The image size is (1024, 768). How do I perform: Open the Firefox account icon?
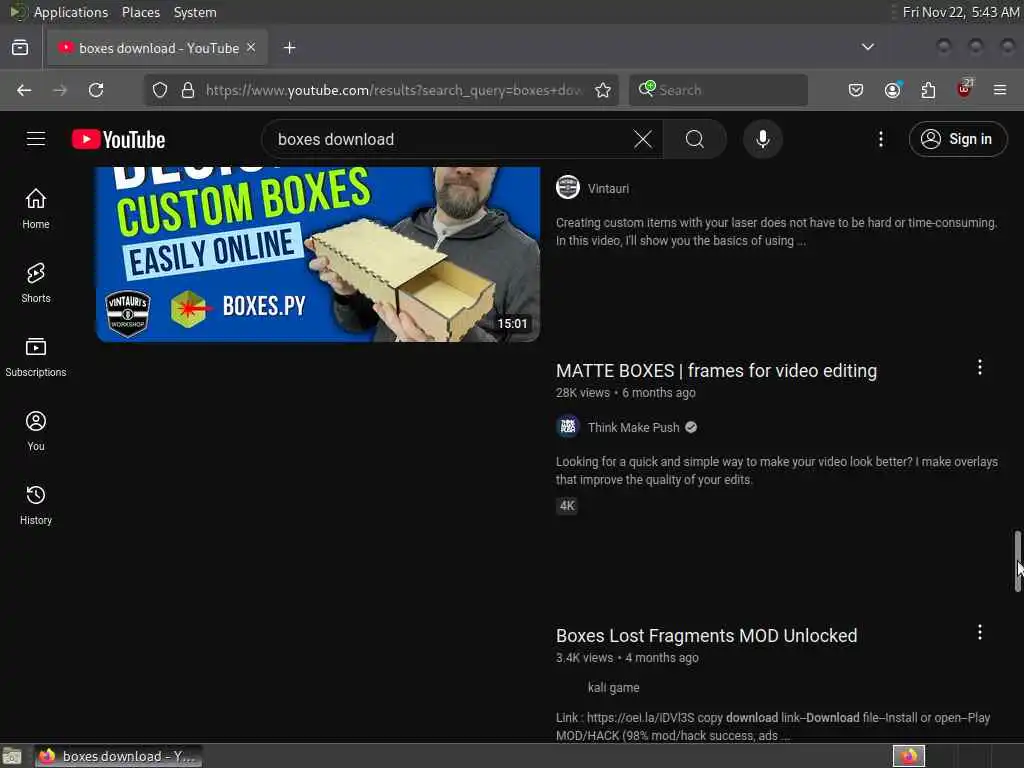click(893, 90)
